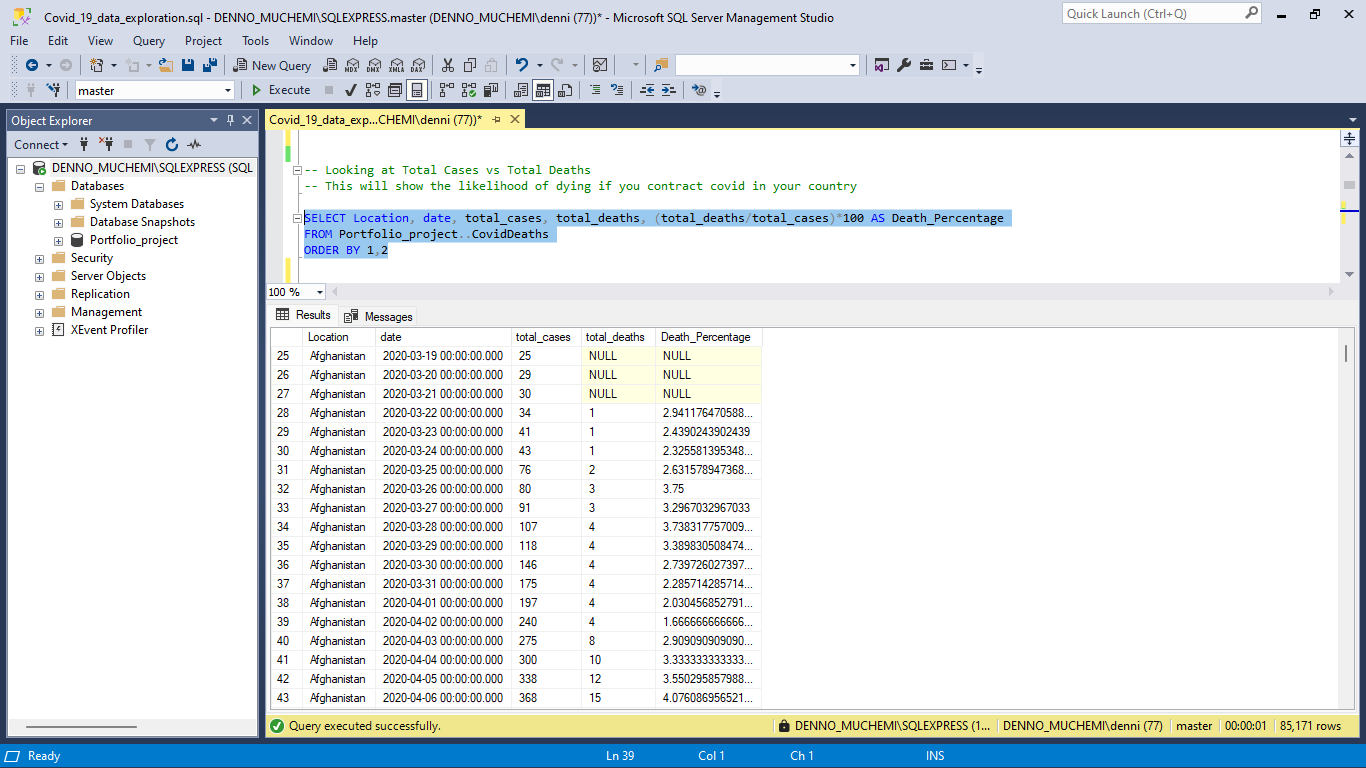Toggle Include Live Query Statistics
The height and width of the screenshot is (768, 1366).
(469, 90)
